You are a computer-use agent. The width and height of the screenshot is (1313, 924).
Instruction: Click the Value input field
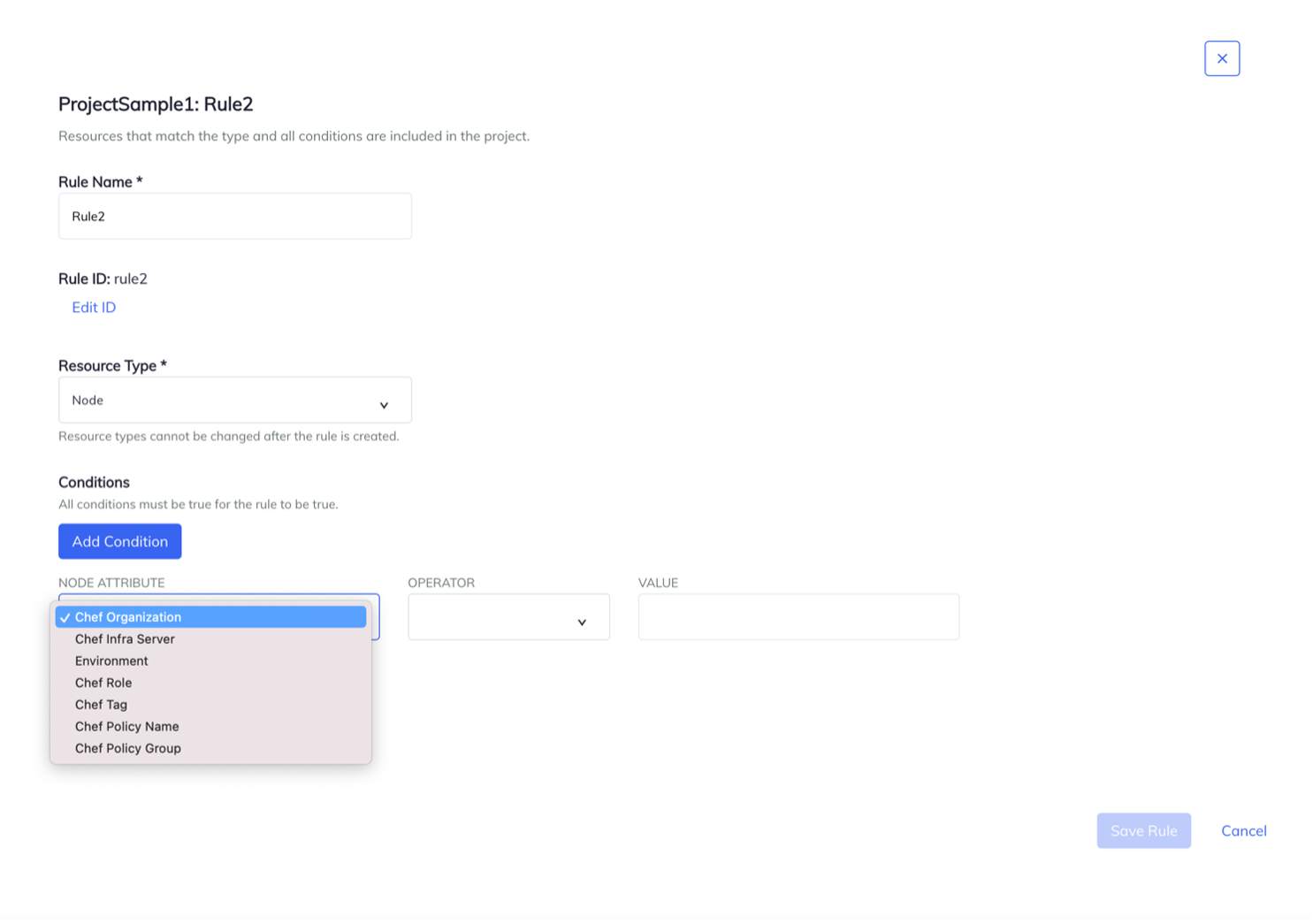click(x=798, y=616)
